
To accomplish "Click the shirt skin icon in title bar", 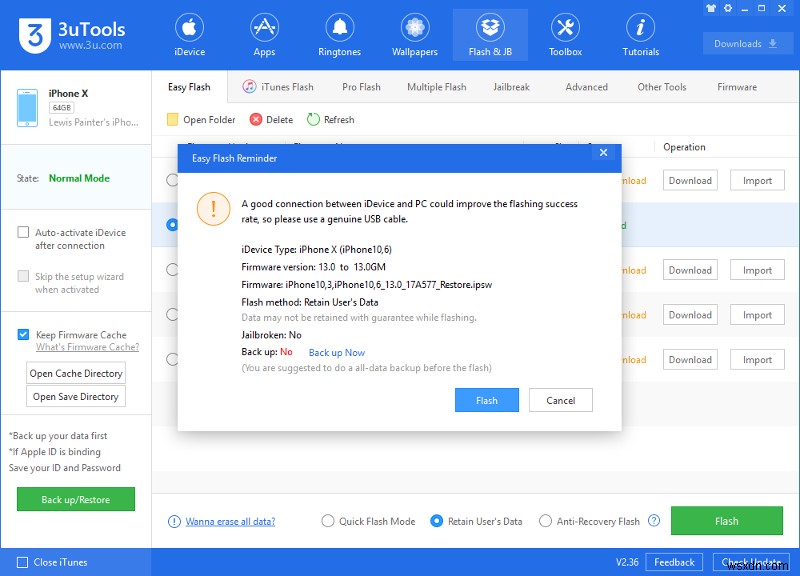I will point(711,8).
